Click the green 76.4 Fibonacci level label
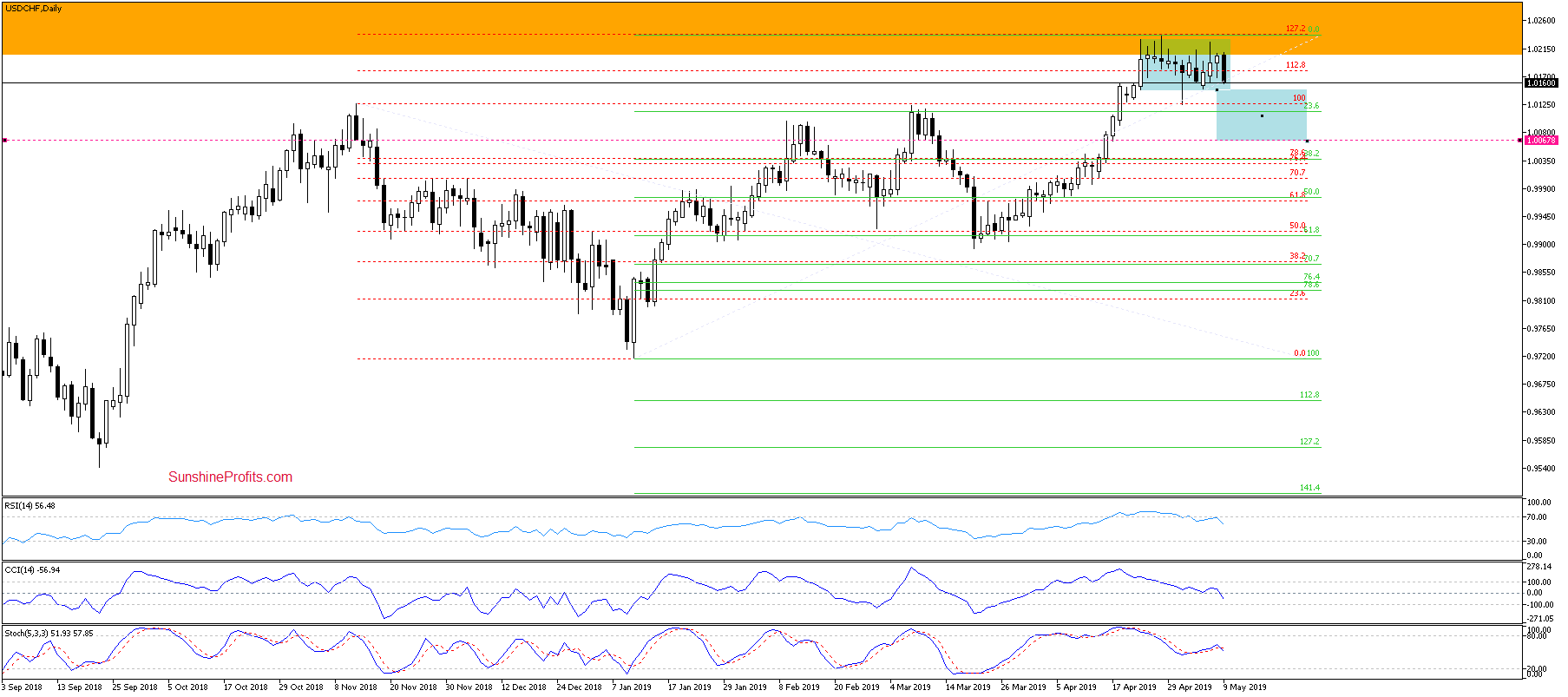This screenshot has width=1568, height=697. [x=1311, y=277]
